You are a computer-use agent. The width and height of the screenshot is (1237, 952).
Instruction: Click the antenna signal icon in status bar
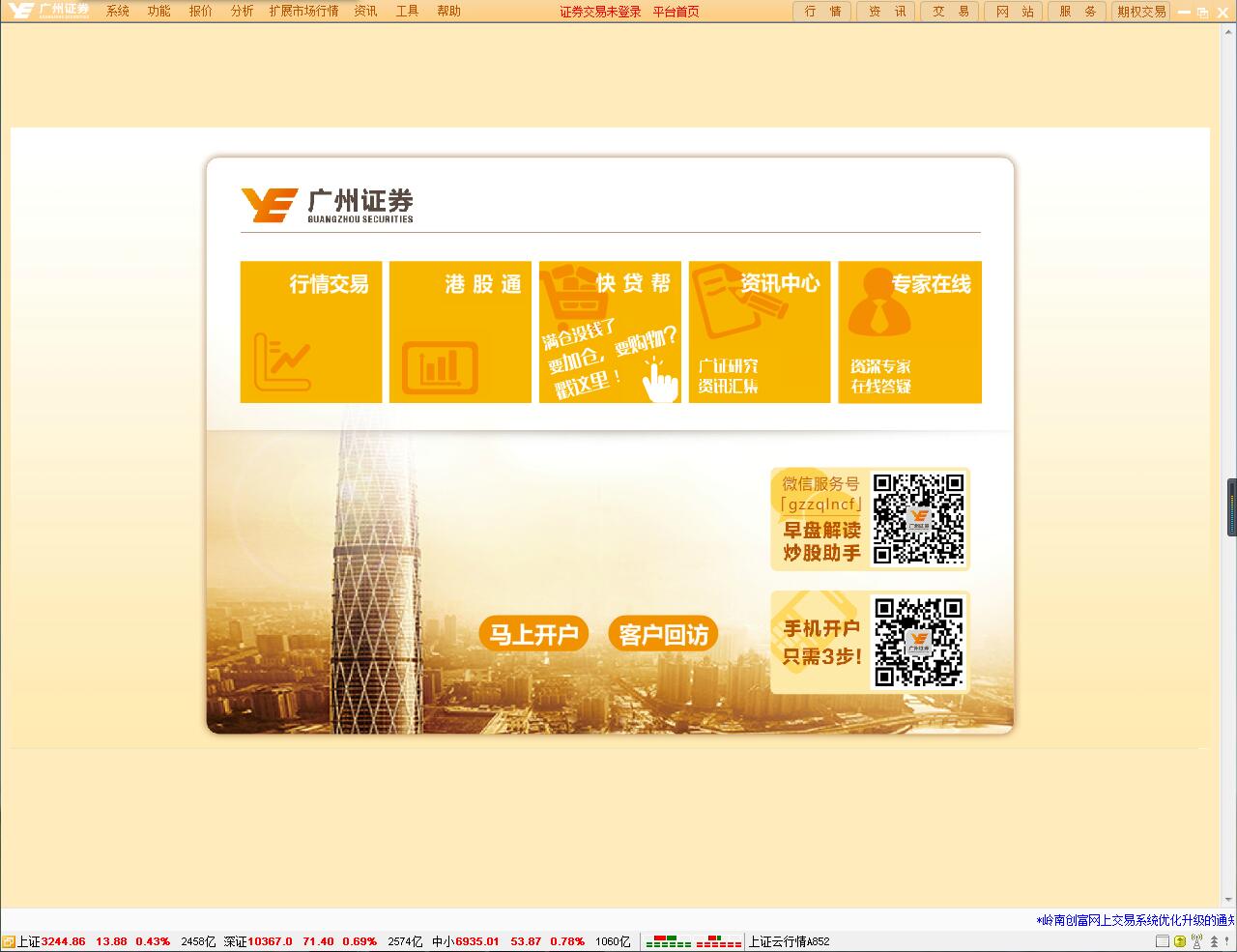point(1196,941)
